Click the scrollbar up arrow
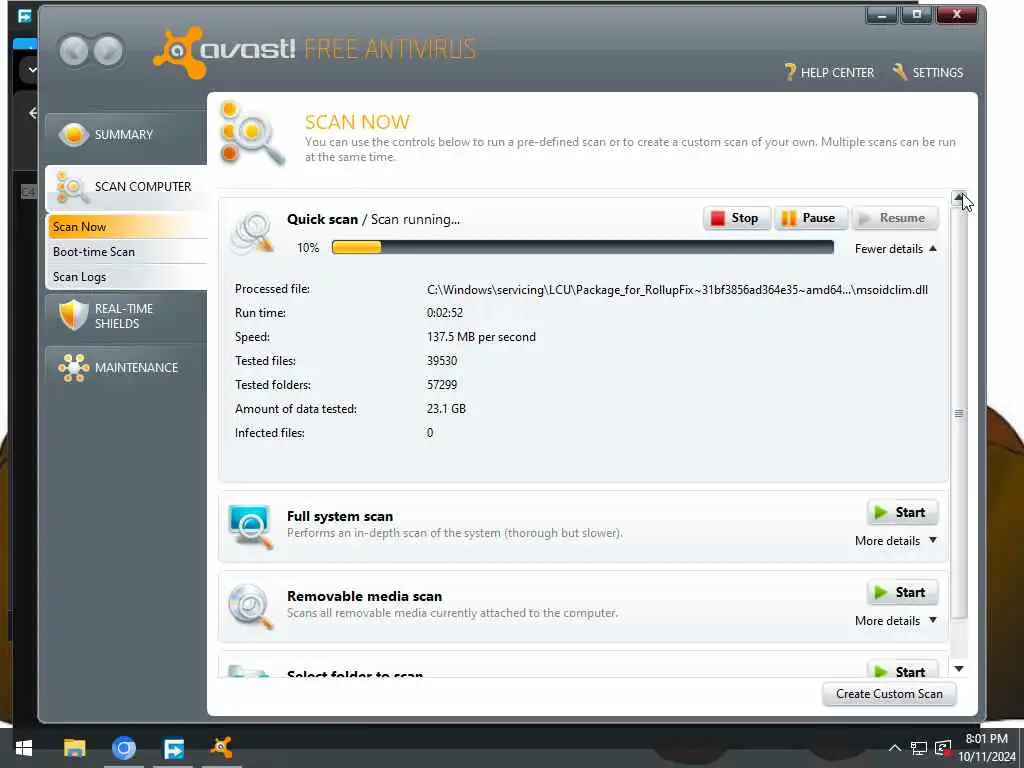 958,197
